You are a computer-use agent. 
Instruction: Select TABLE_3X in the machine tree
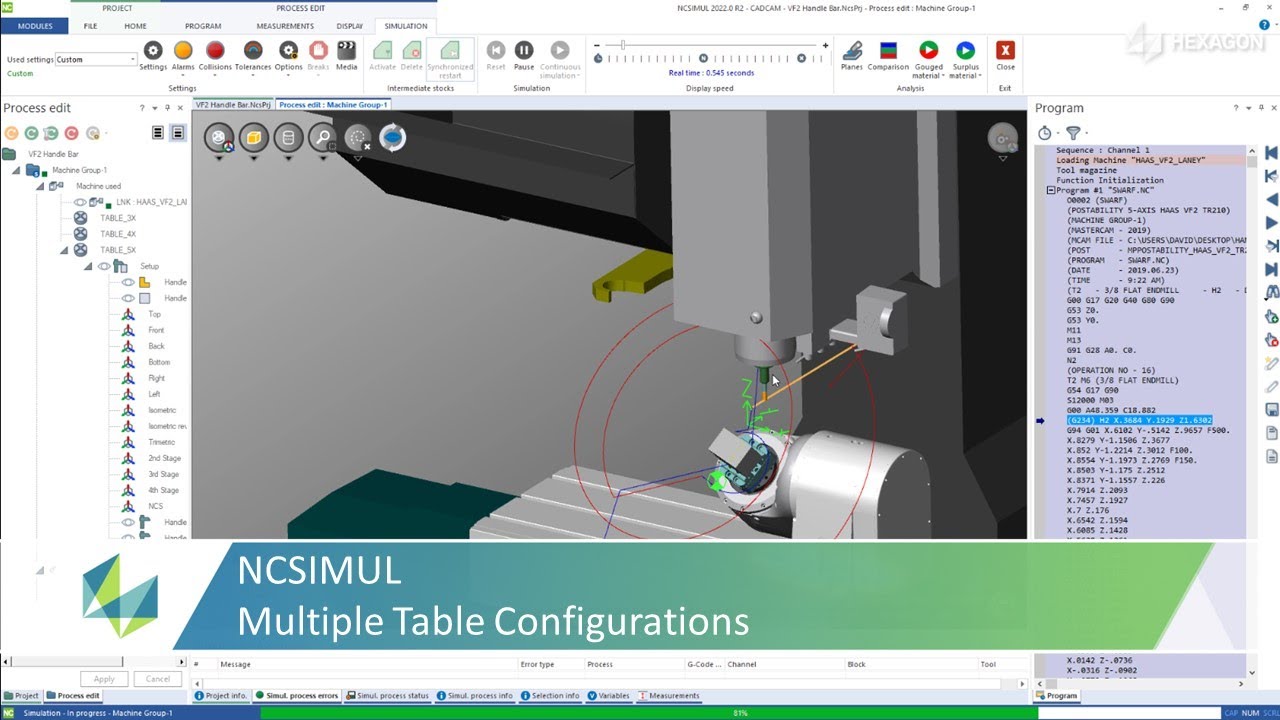coord(118,218)
